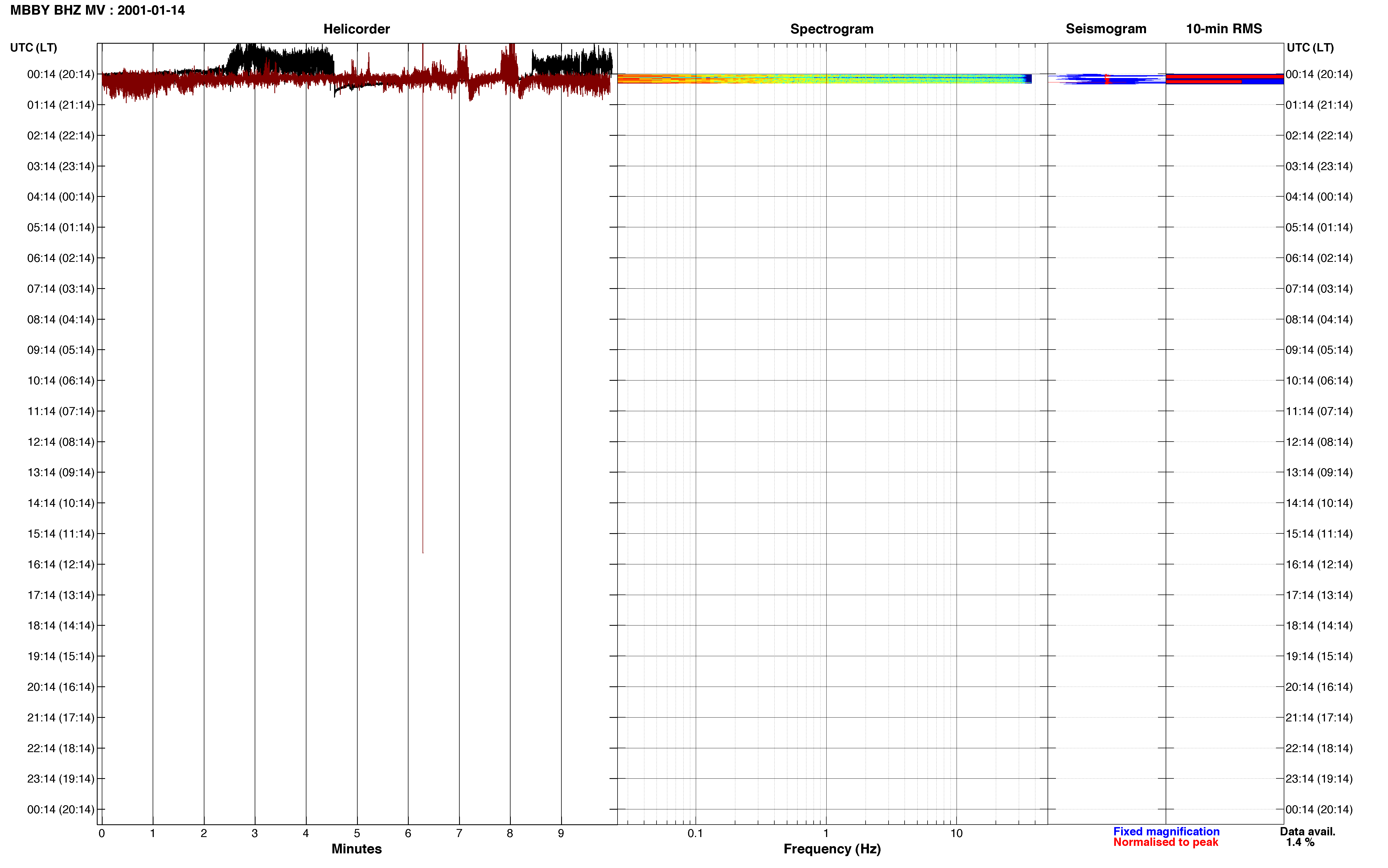Click the "1.4 %" data availability value
The height and width of the screenshot is (868, 1388).
pyautogui.click(x=1300, y=842)
